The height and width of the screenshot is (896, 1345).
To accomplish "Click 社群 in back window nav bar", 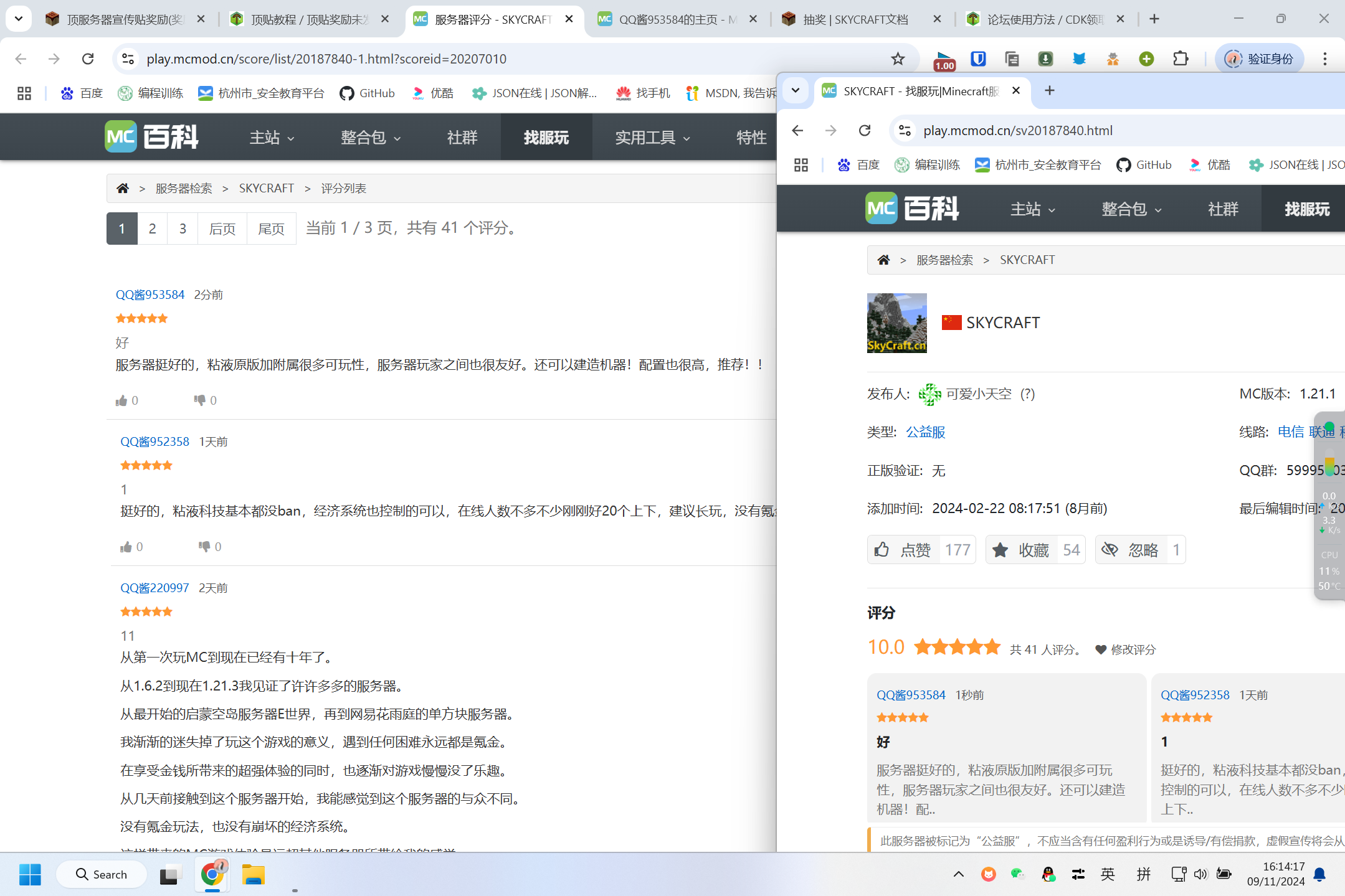I will point(462,137).
